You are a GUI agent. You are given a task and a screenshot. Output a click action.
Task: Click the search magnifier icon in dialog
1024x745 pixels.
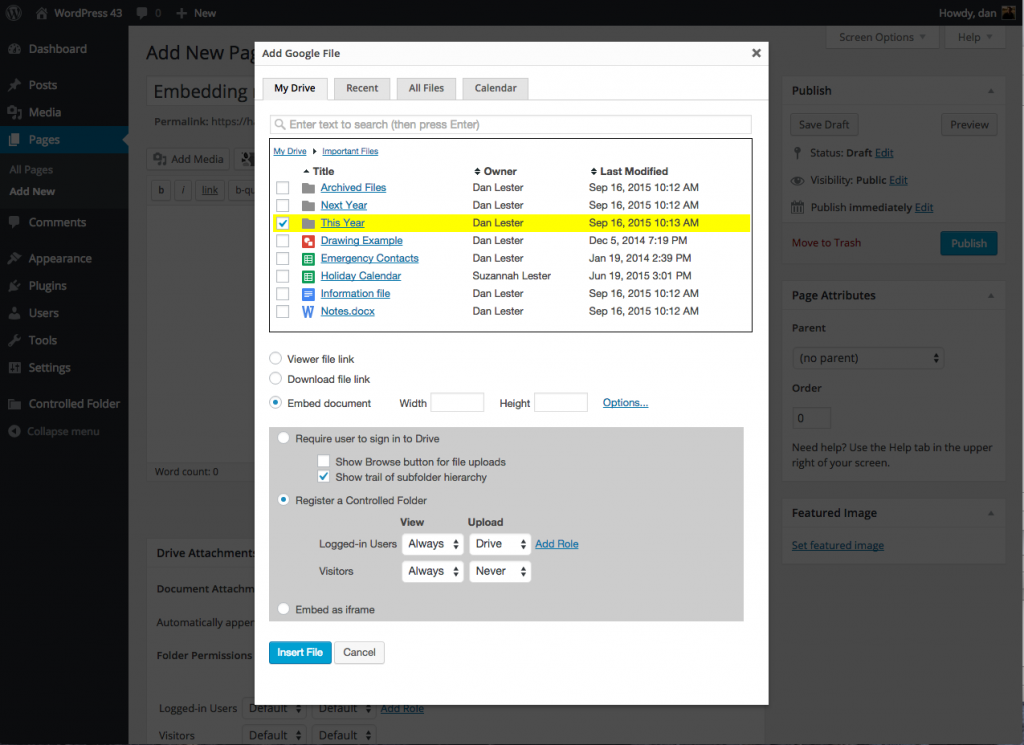[280, 125]
